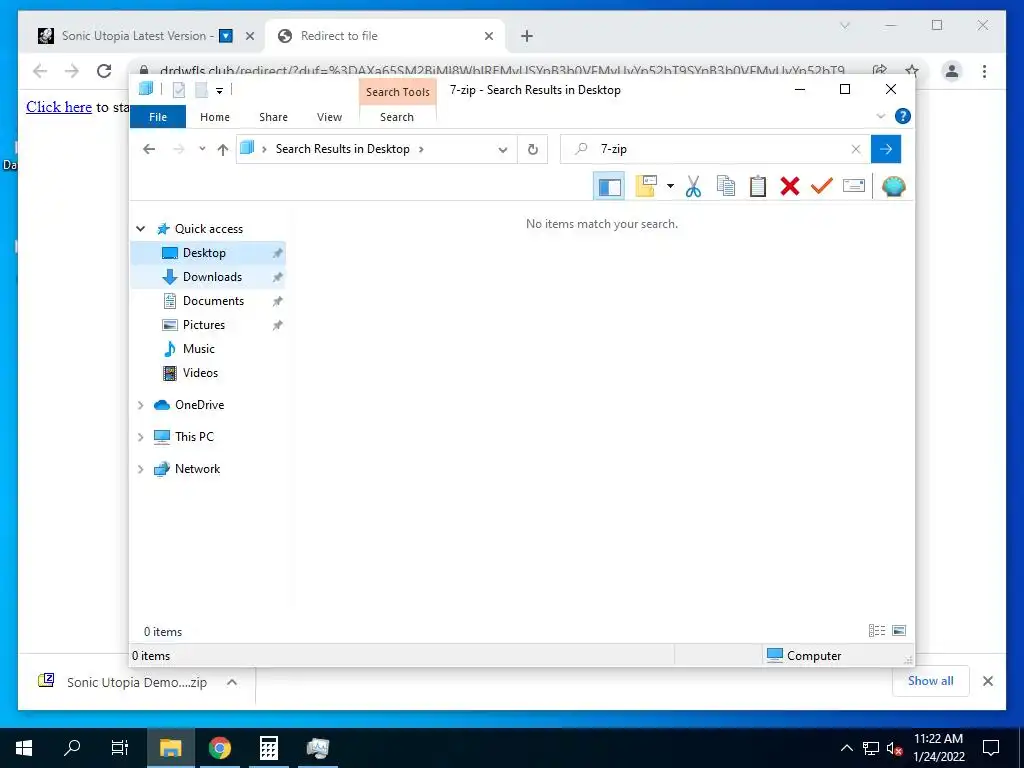Open Calculator from the taskbar
The width and height of the screenshot is (1024, 768).
268,748
